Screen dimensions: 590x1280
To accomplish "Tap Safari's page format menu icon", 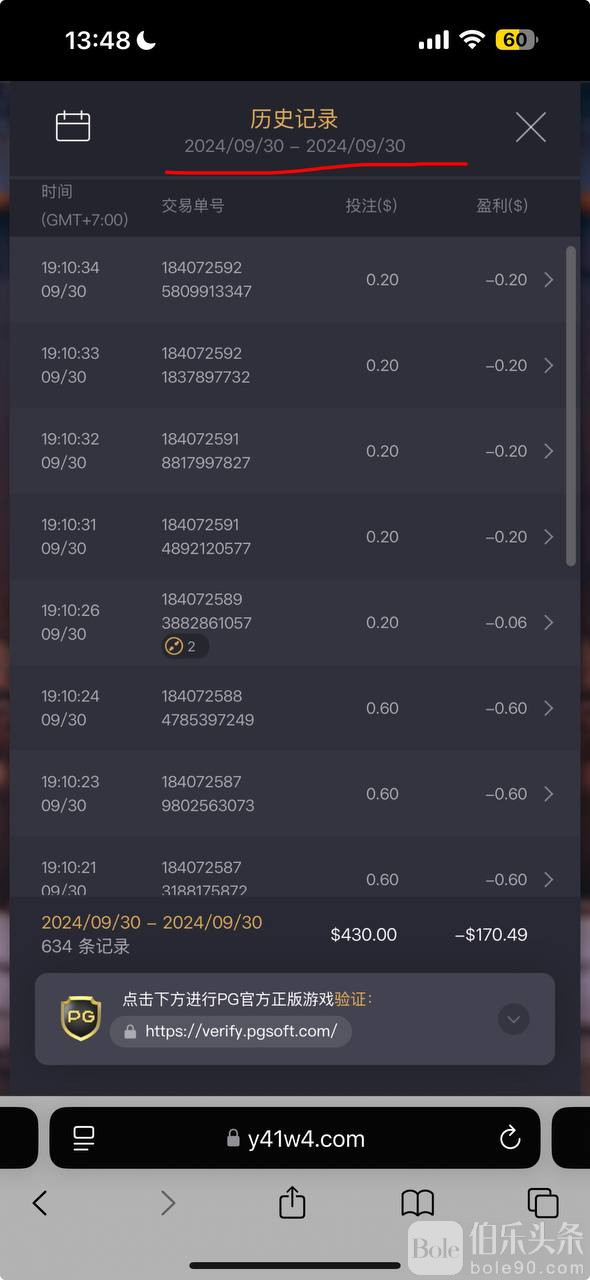I will tap(84, 1138).
